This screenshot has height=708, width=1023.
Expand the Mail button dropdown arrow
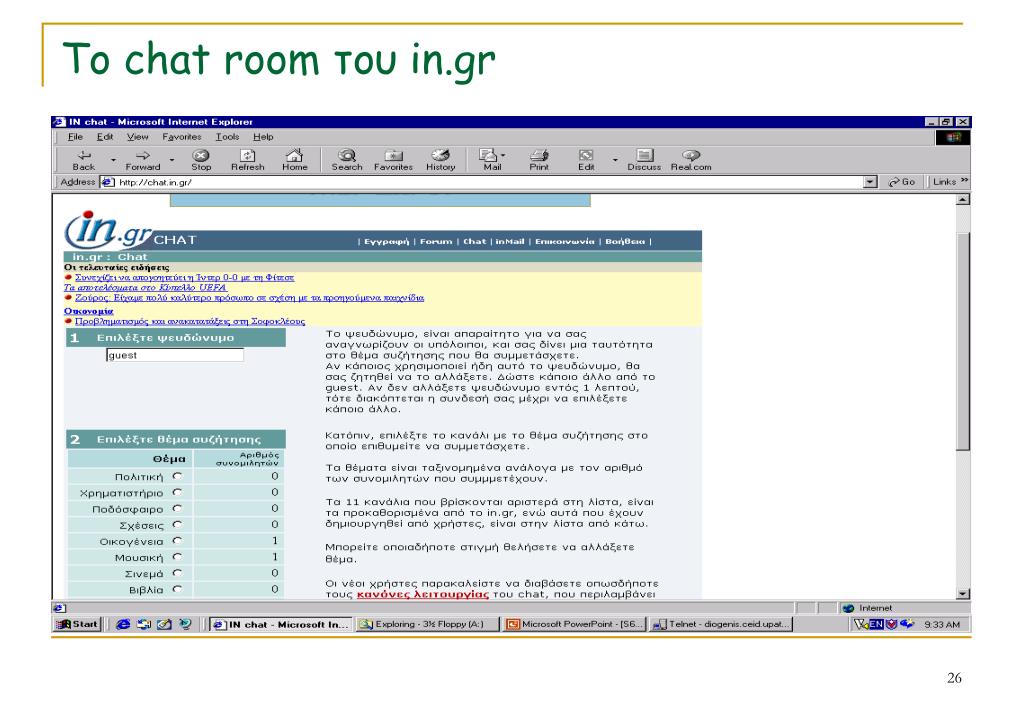click(503, 155)
